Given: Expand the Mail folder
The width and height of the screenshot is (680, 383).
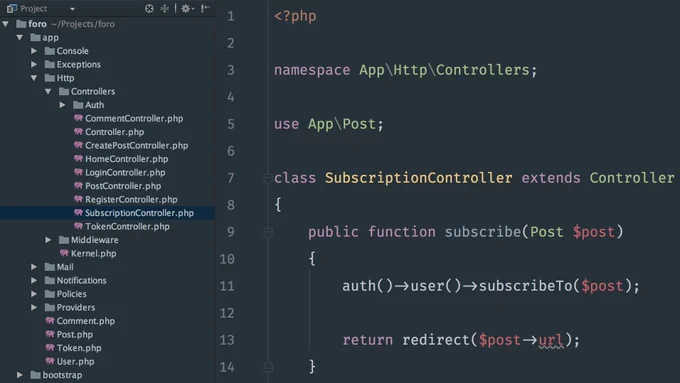Looking at the screenshot, I should coord(34,267).
